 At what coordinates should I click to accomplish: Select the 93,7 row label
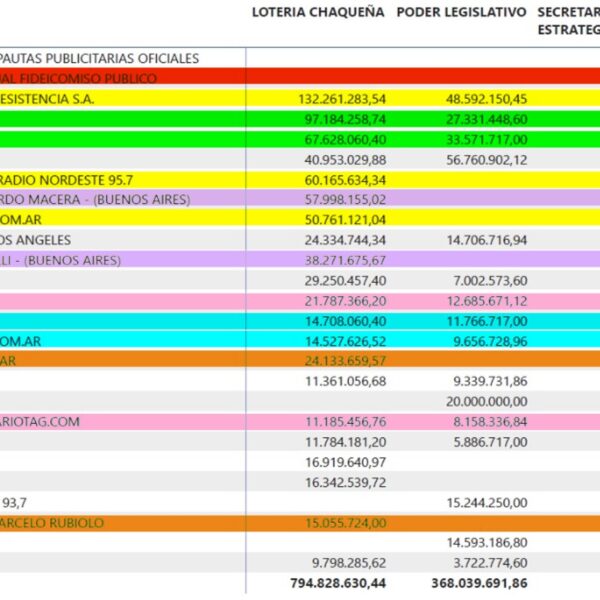14,503
